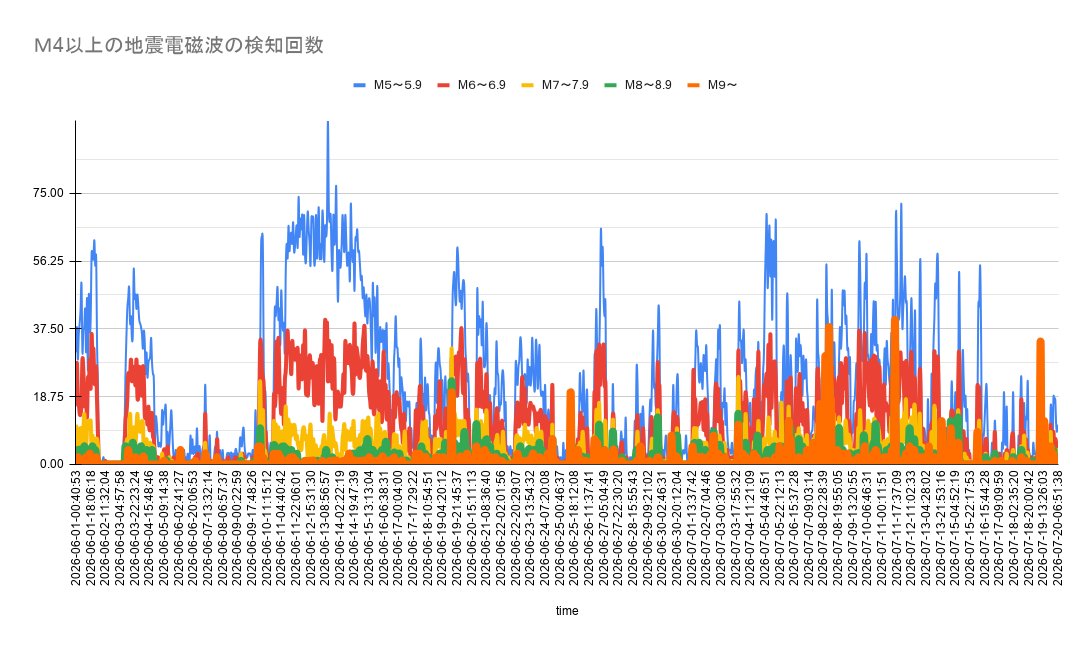The height and width of the screenshot is (651, 1091).
Task: Select the 'M8～8.9' legend label
Action: (x=648, y=86)
